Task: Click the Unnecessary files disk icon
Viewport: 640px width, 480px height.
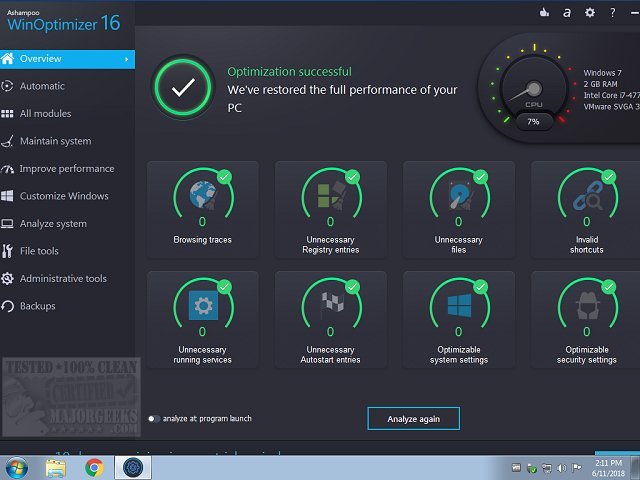Action: pyautogui.click(x=460, y=196)
